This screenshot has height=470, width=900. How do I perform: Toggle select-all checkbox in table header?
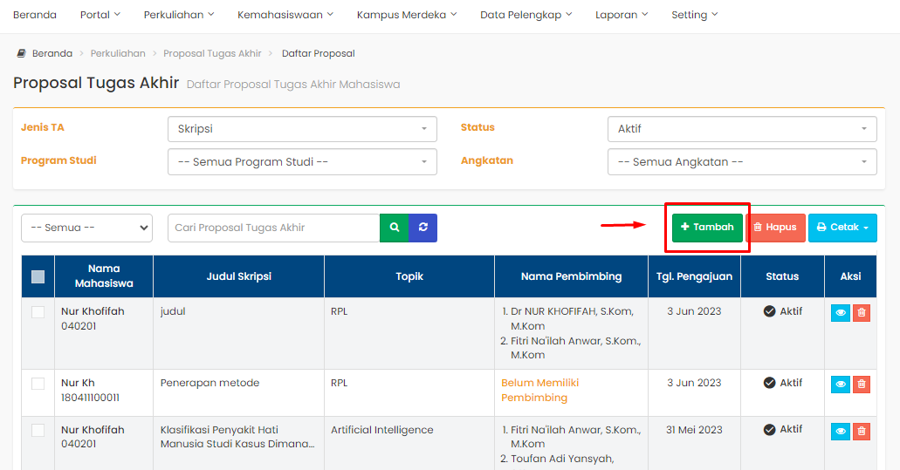[38, 277]
